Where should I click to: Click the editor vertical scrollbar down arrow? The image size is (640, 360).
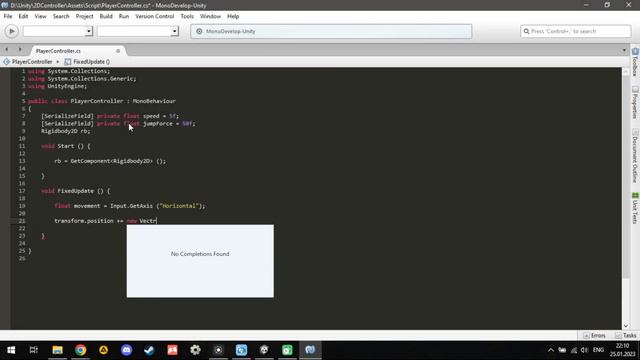coord(626,326)
